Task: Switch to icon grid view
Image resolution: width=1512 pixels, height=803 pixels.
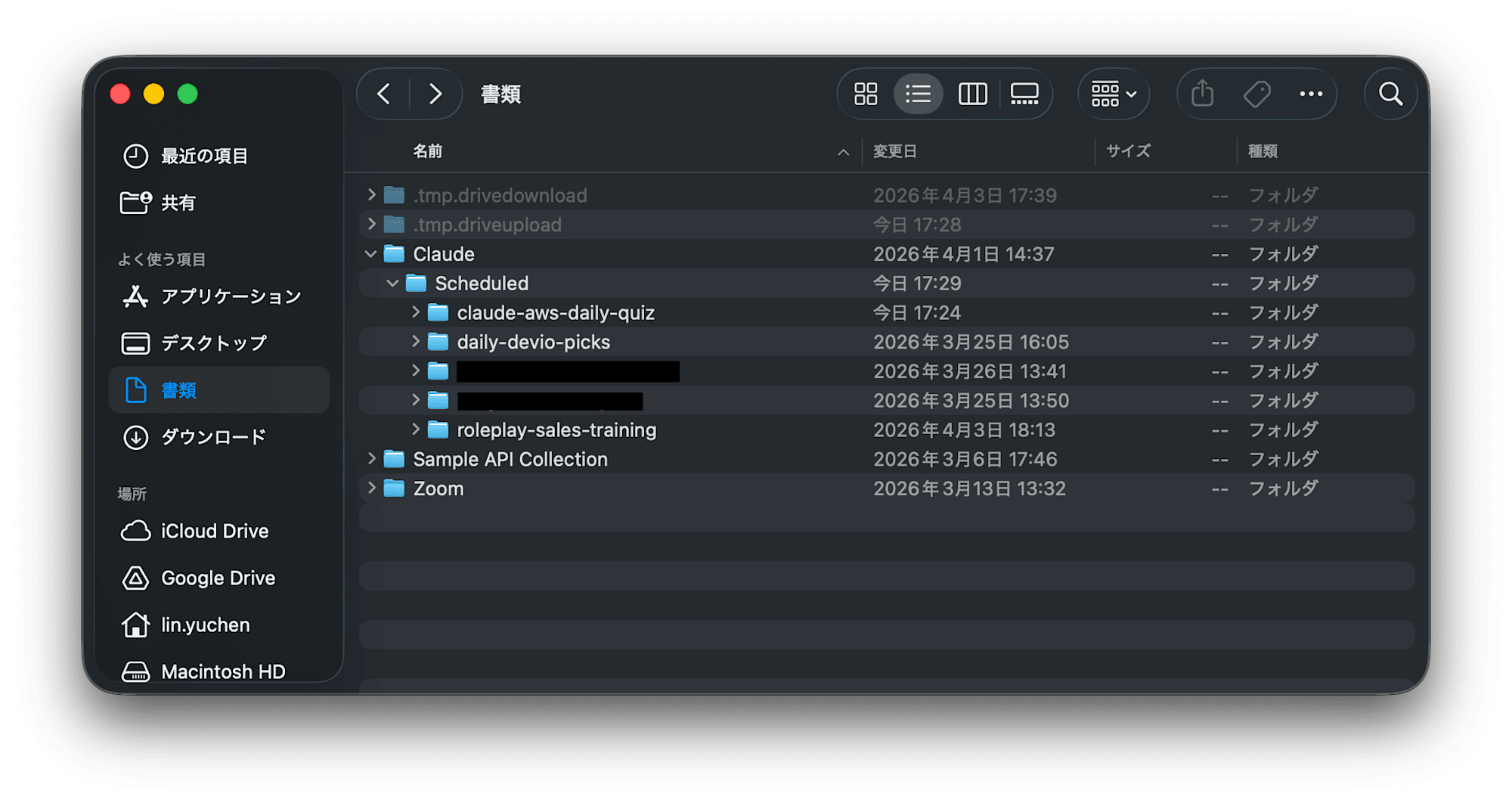Action: click(866, 94)
